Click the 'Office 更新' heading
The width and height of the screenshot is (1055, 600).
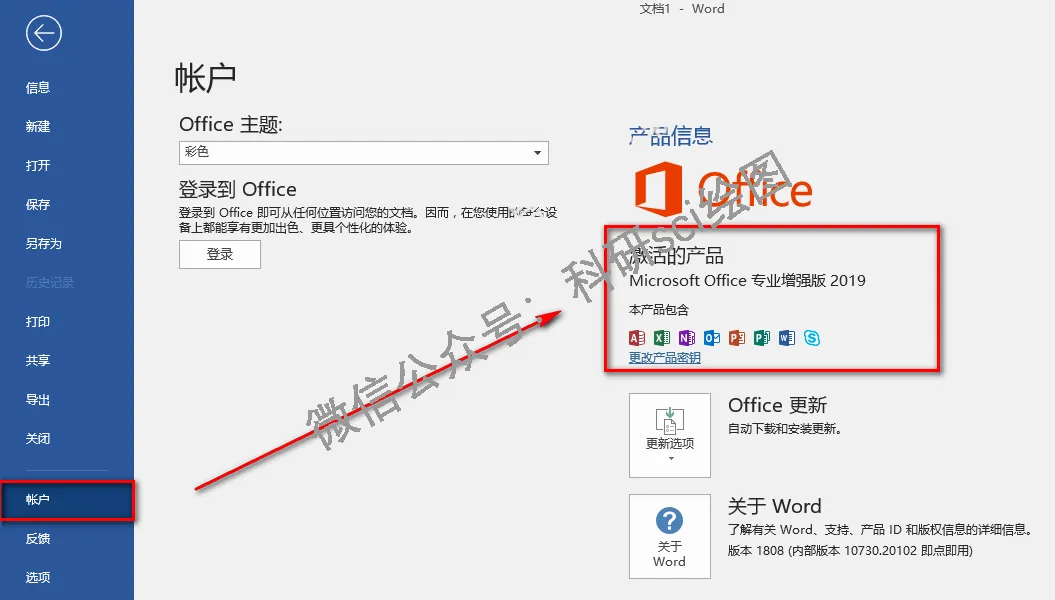click(777, 405)
